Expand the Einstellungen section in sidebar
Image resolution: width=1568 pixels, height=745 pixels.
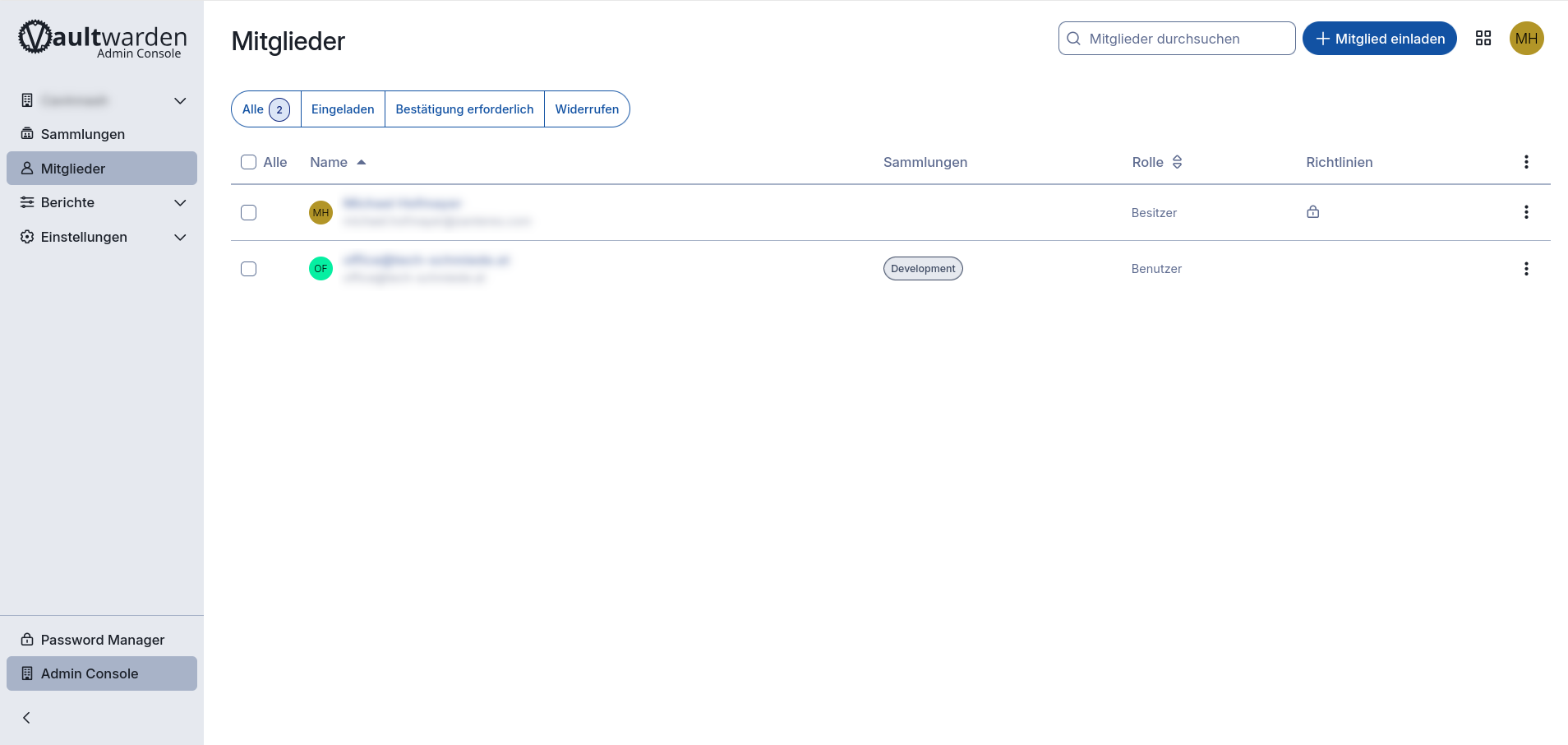(180, 238)
